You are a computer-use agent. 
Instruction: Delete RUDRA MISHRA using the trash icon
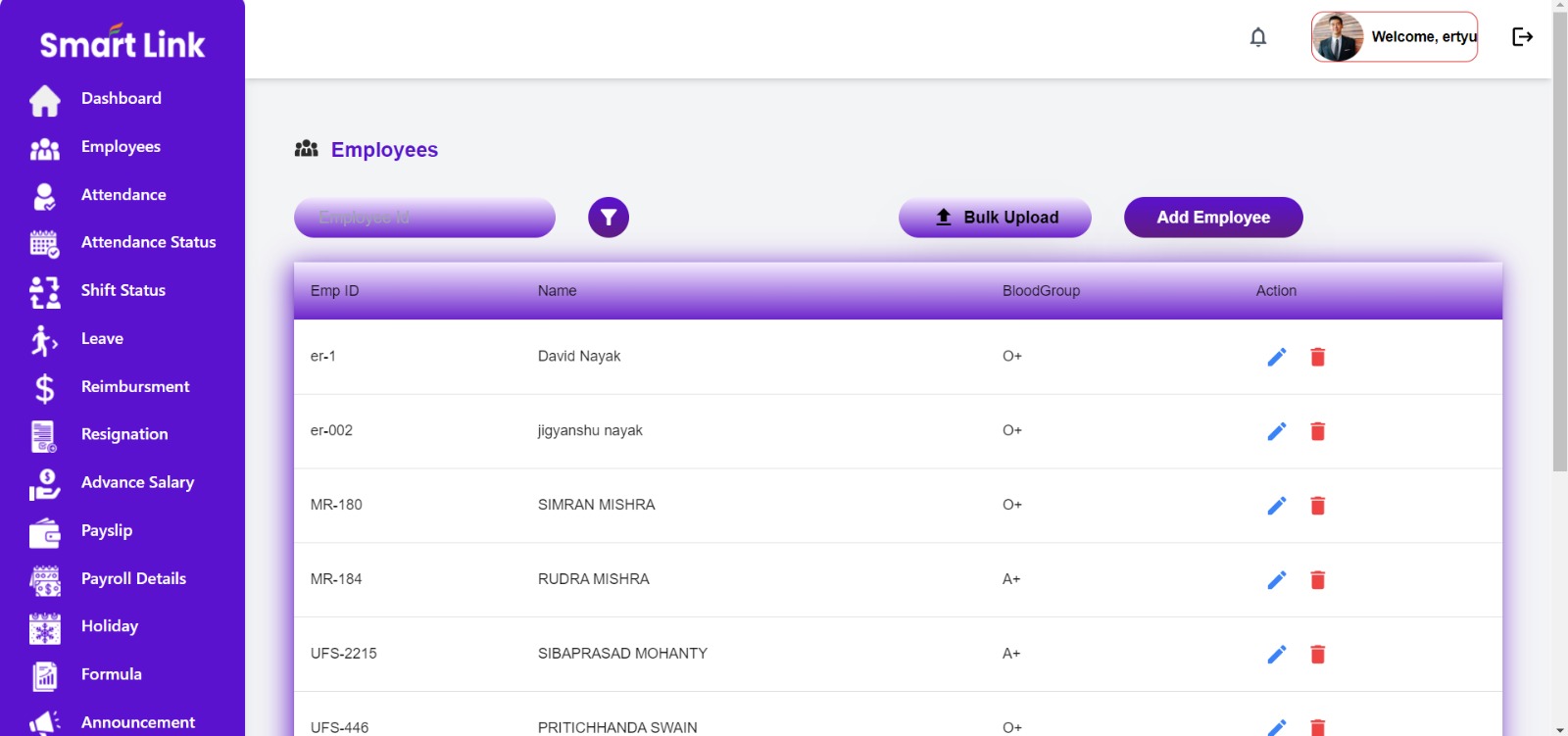(x=1318, y=580)
